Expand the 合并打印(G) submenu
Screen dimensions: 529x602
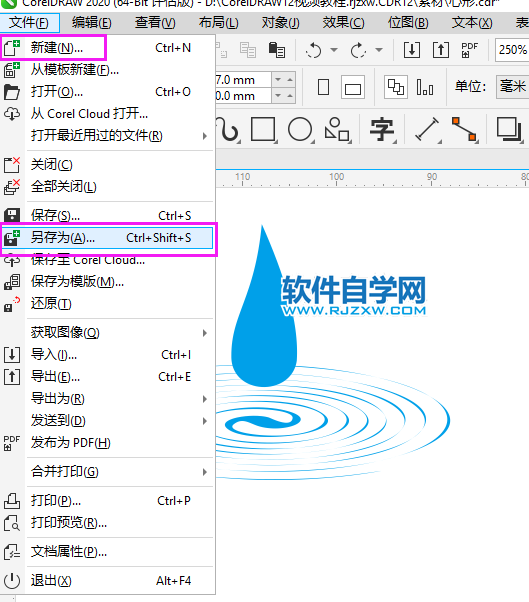[x=107, y=471]
